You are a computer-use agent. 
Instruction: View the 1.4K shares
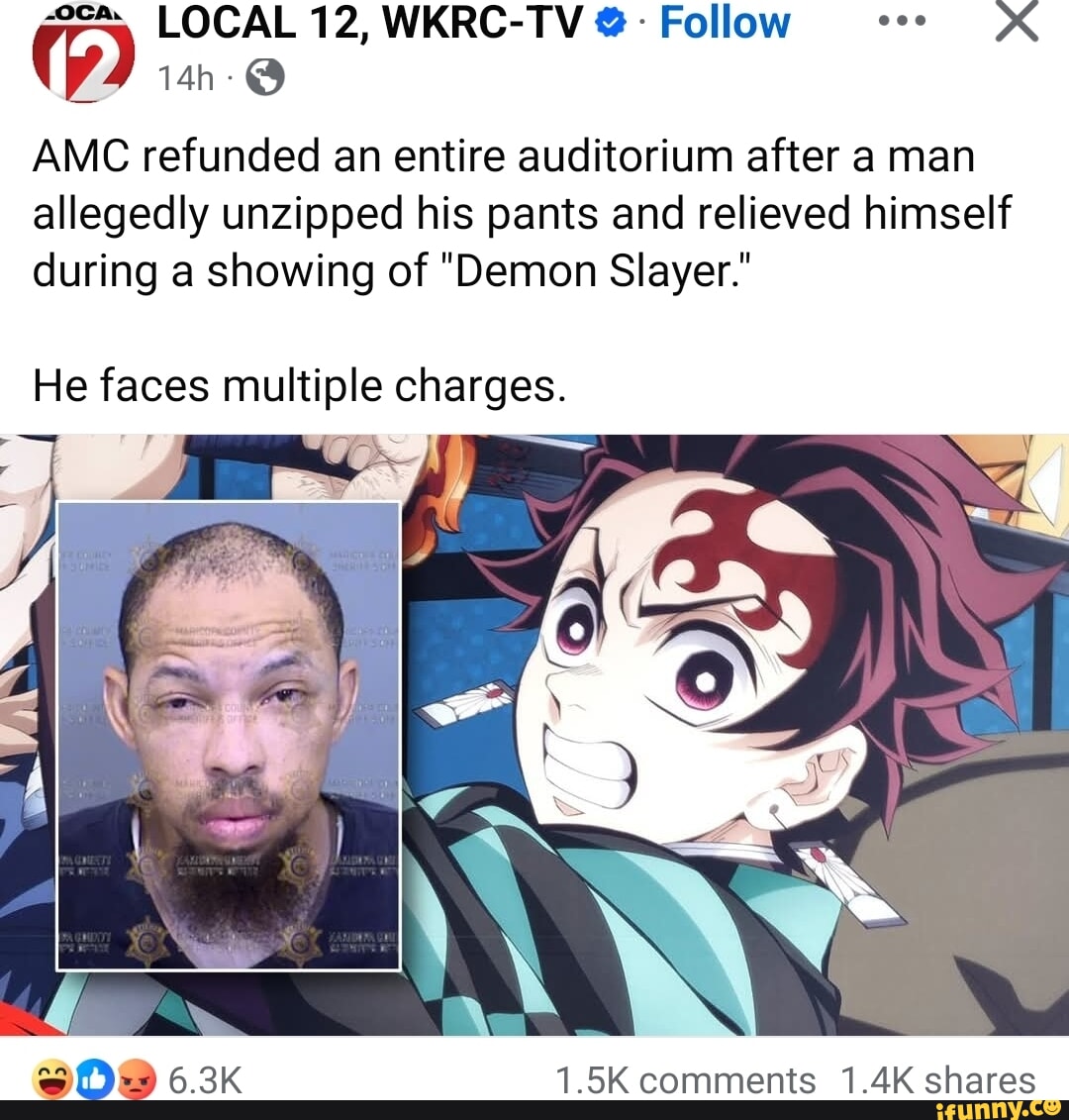coord(937,1080)
